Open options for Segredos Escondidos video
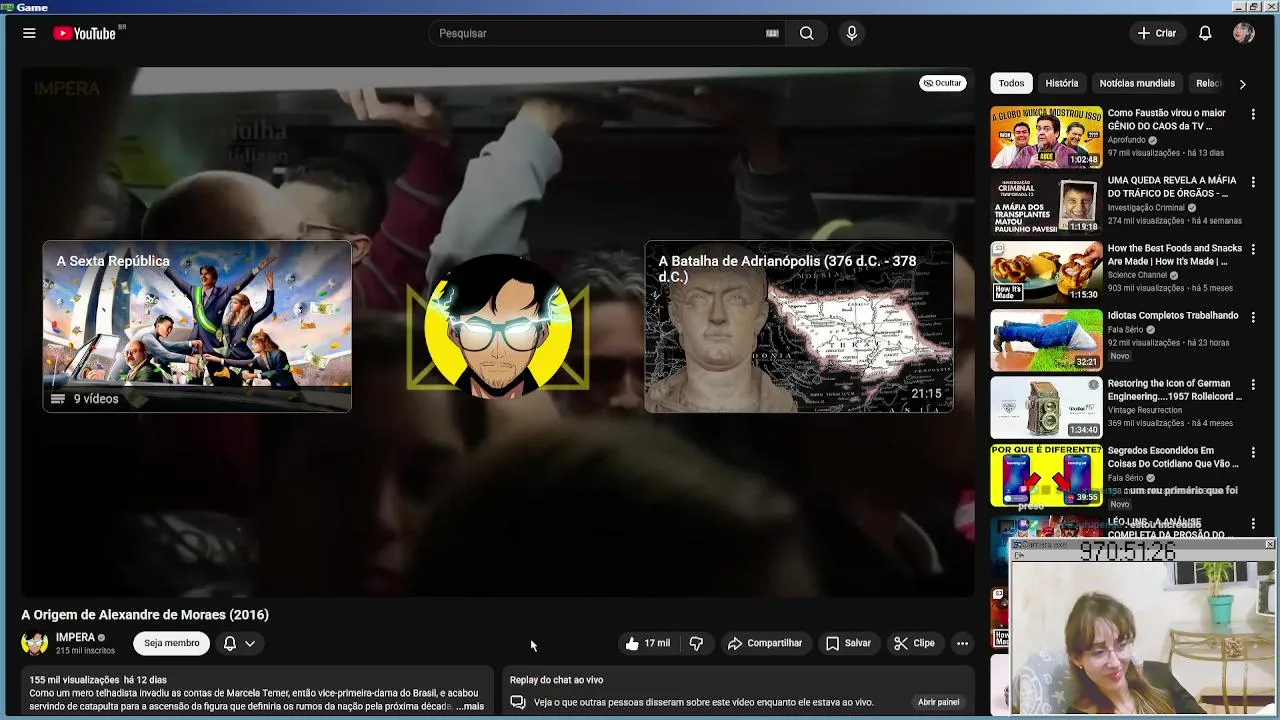 coord(1253,452)
